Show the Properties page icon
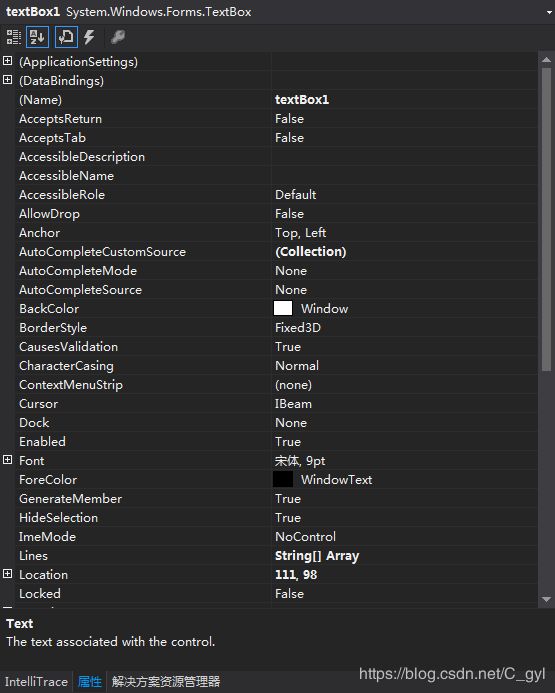 (66, 37)
